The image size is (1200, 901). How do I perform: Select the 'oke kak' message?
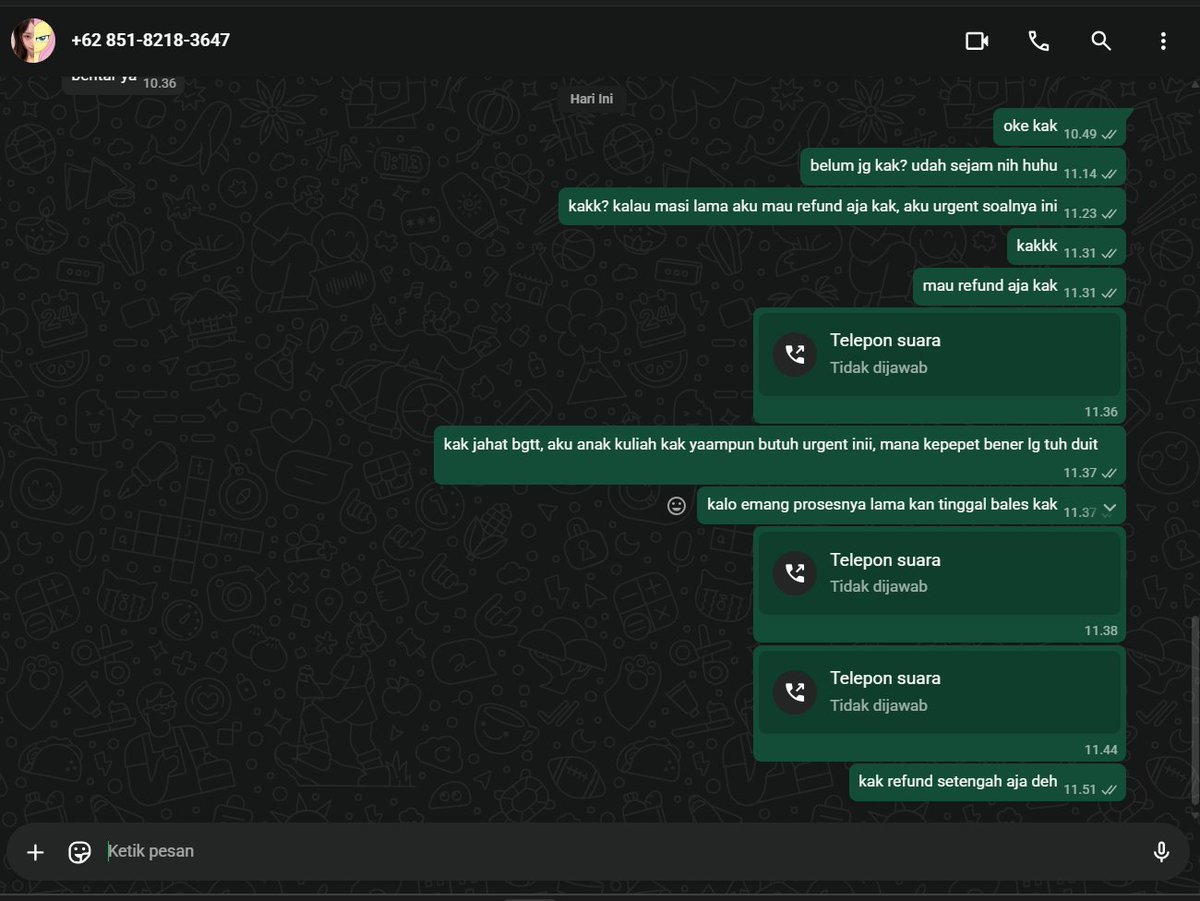(x=1060, y=128)
